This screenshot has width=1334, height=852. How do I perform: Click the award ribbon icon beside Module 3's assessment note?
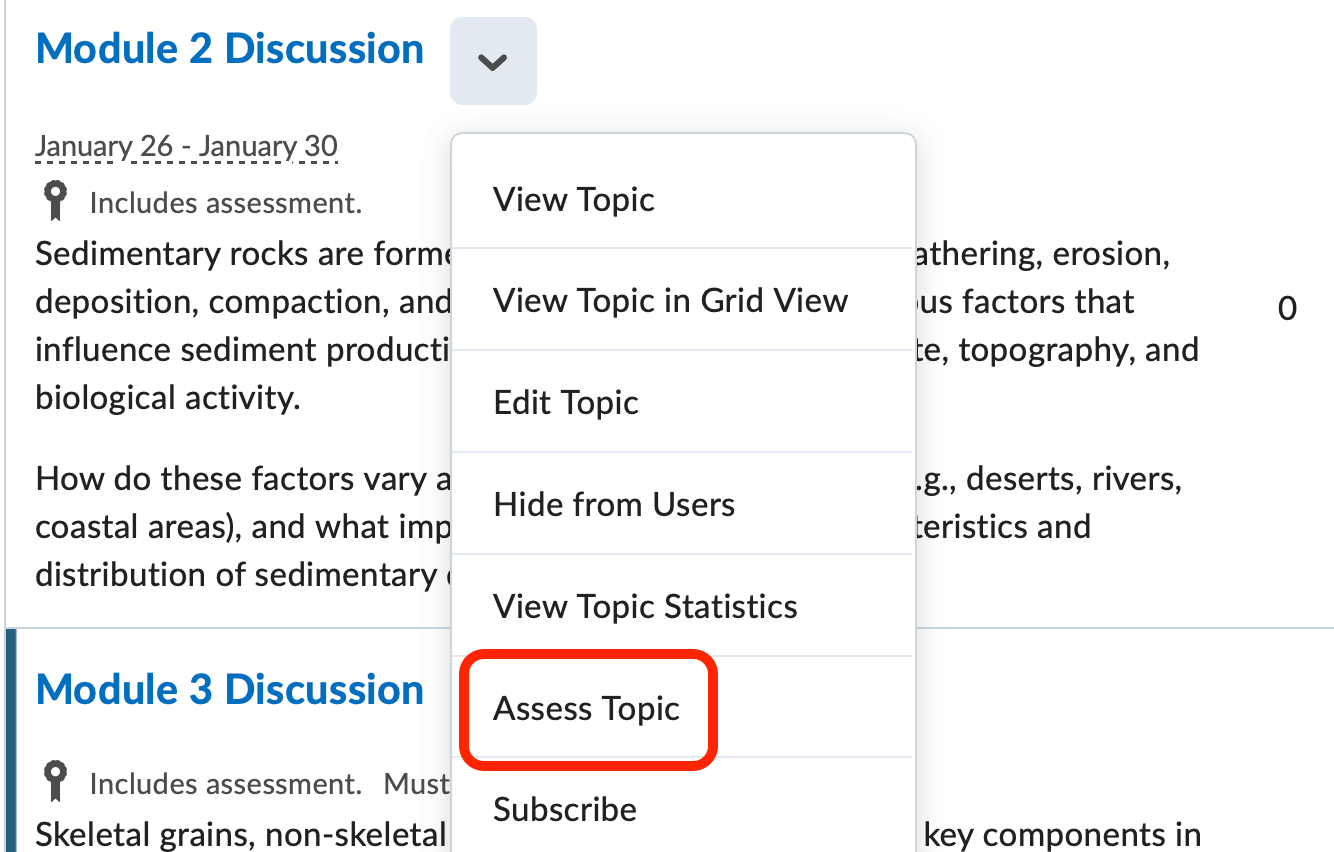(x=55, y=783)
